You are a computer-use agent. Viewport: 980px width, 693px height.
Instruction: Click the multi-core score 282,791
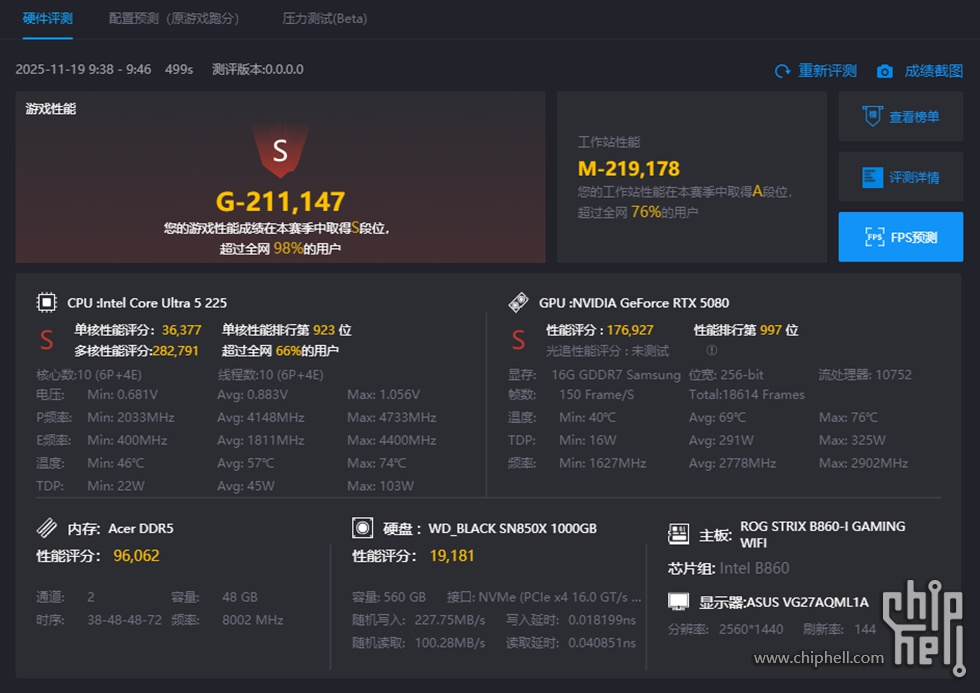176,351
